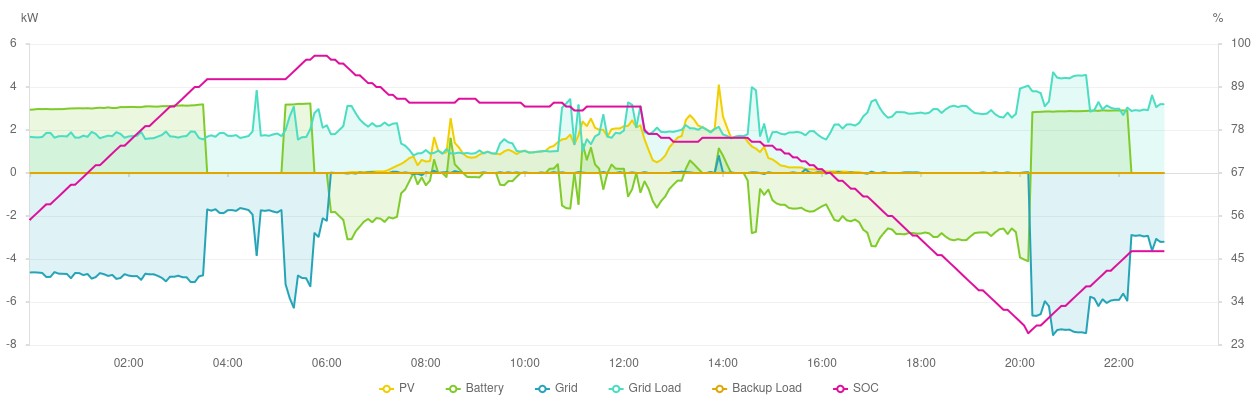Hide the SOC line via legend label

pyautogui.click(x=865, y=388)
